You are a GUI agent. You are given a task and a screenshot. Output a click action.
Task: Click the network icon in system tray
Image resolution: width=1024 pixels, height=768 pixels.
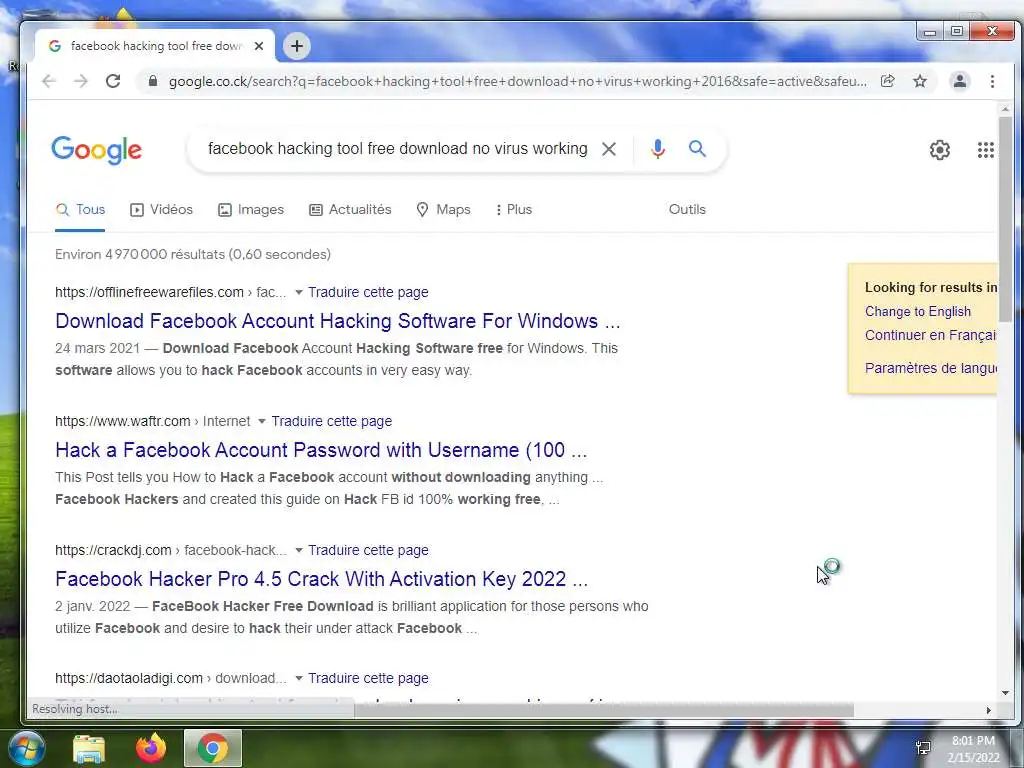point(923,748)
